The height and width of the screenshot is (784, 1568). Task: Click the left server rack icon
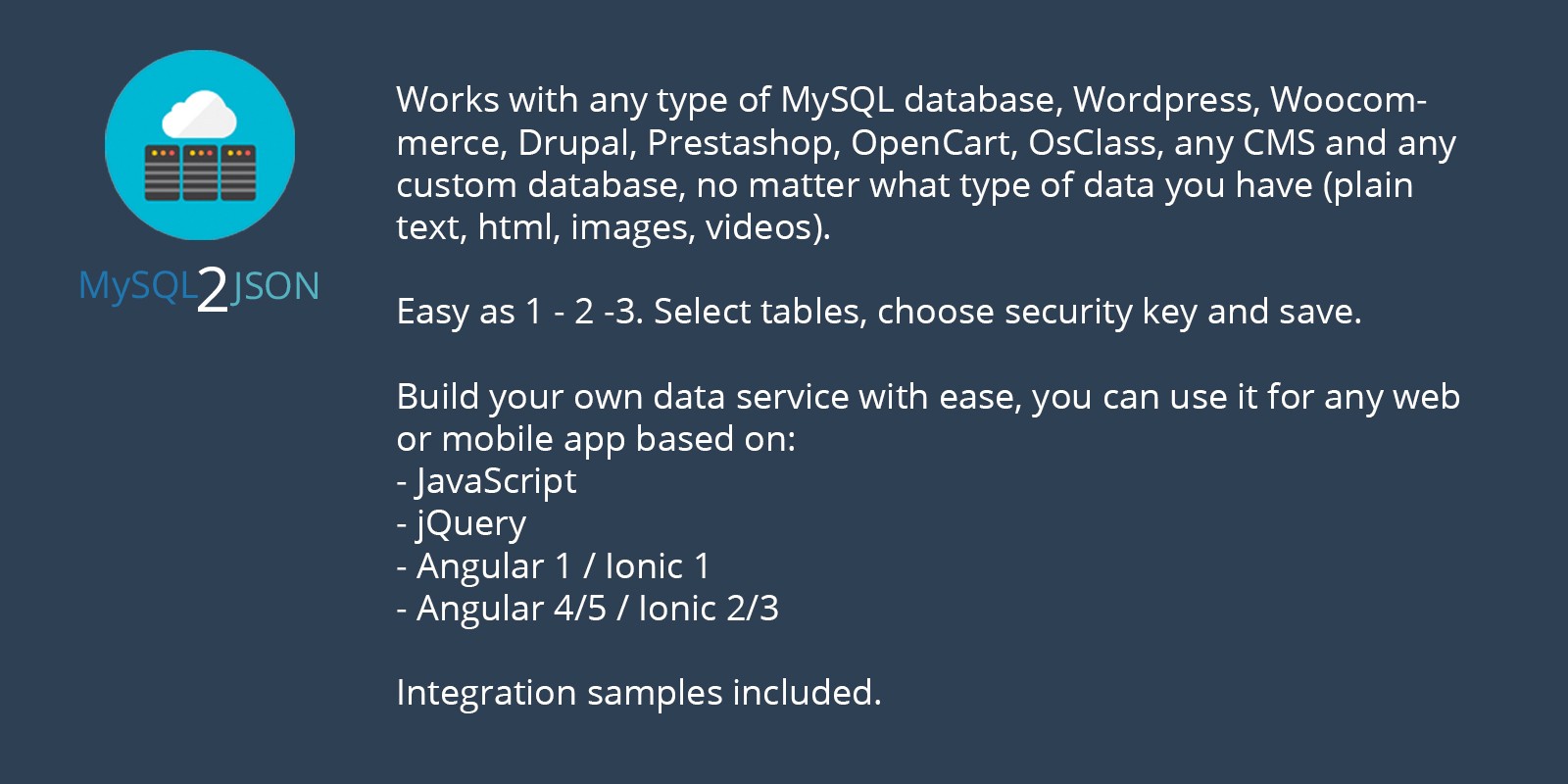[162, 172]
